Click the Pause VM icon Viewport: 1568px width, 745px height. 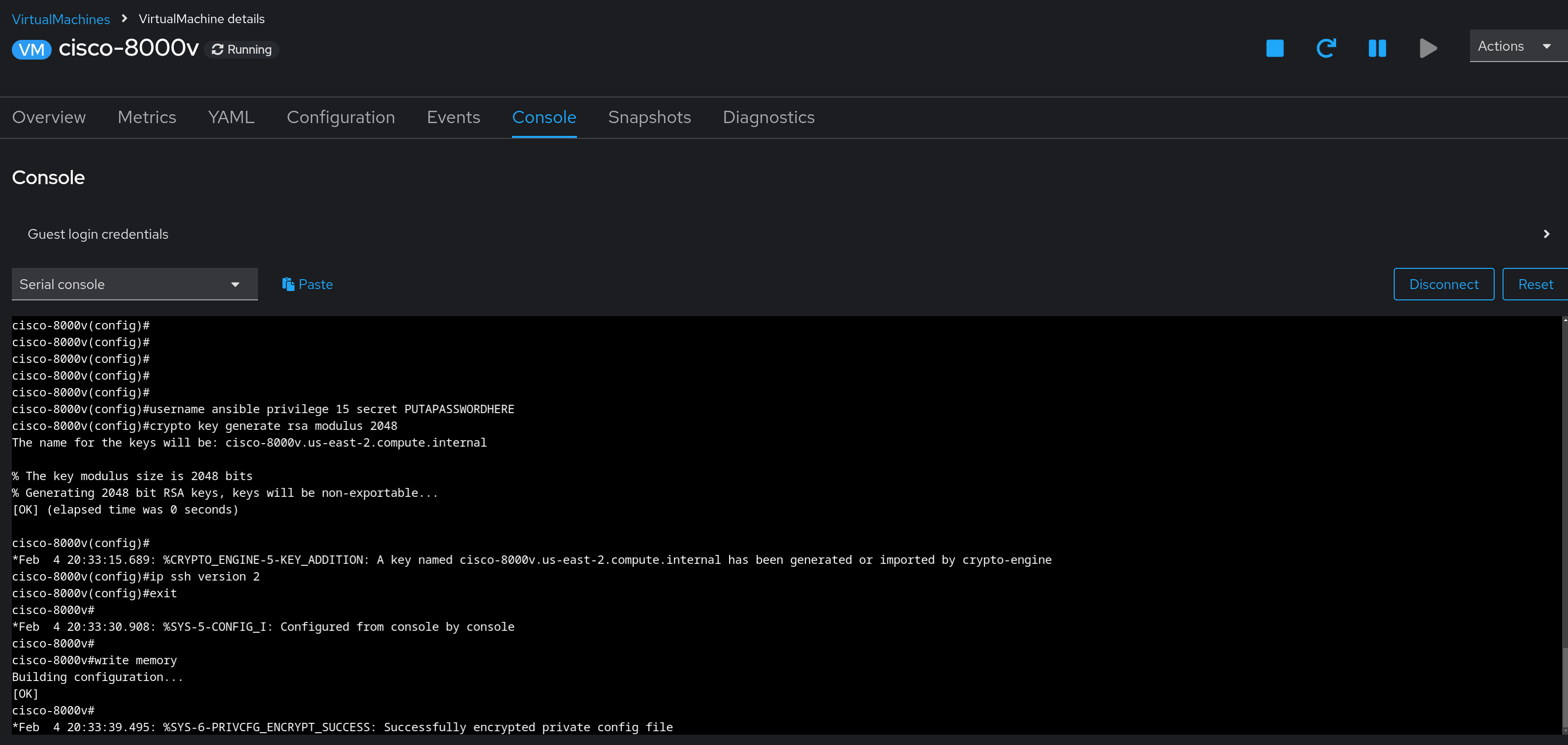[x=1377, y=48]
